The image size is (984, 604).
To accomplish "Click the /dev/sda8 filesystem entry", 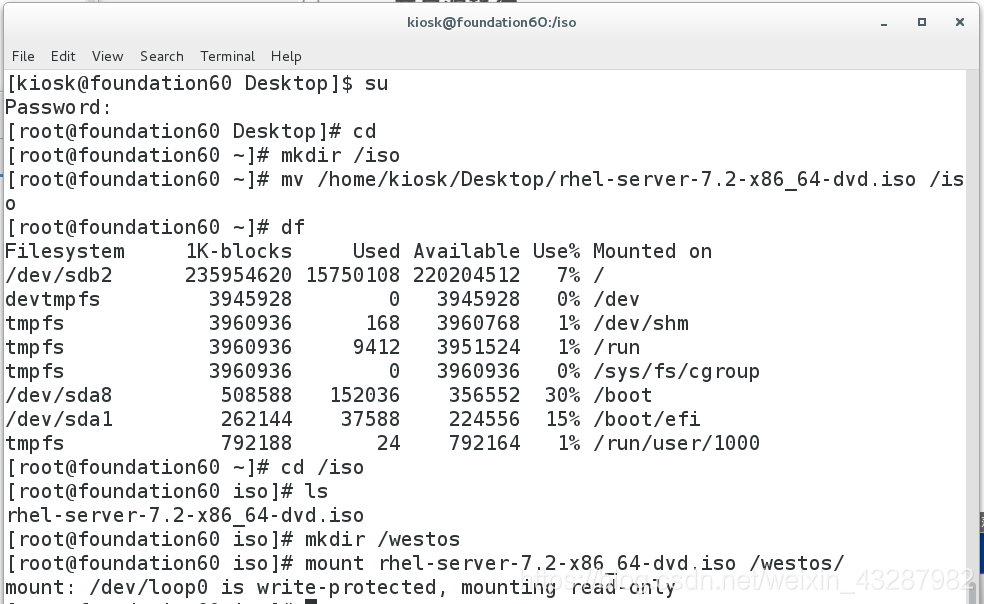I will click(59, 395).
